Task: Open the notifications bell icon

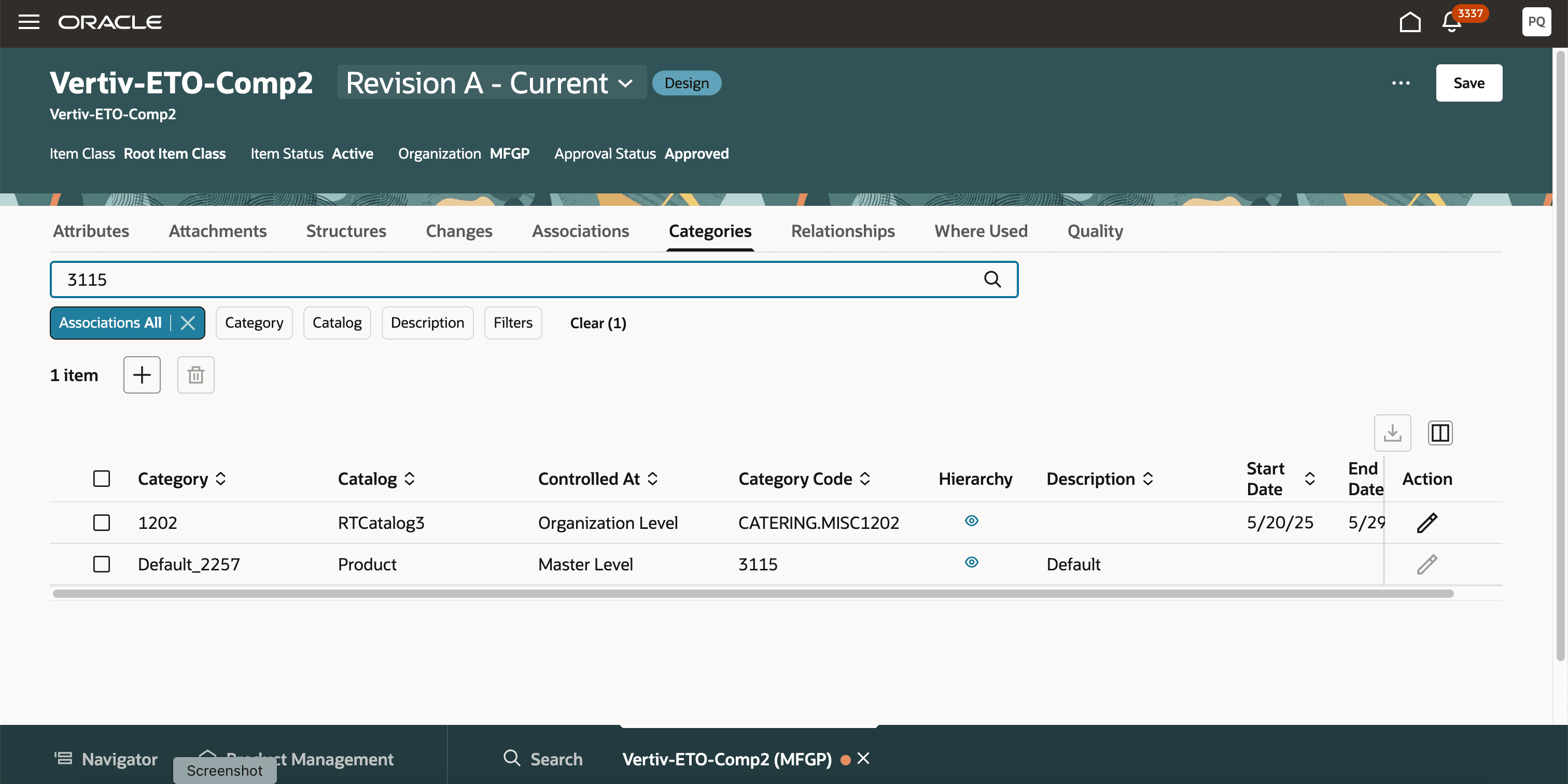Action: click(1451, 22)
